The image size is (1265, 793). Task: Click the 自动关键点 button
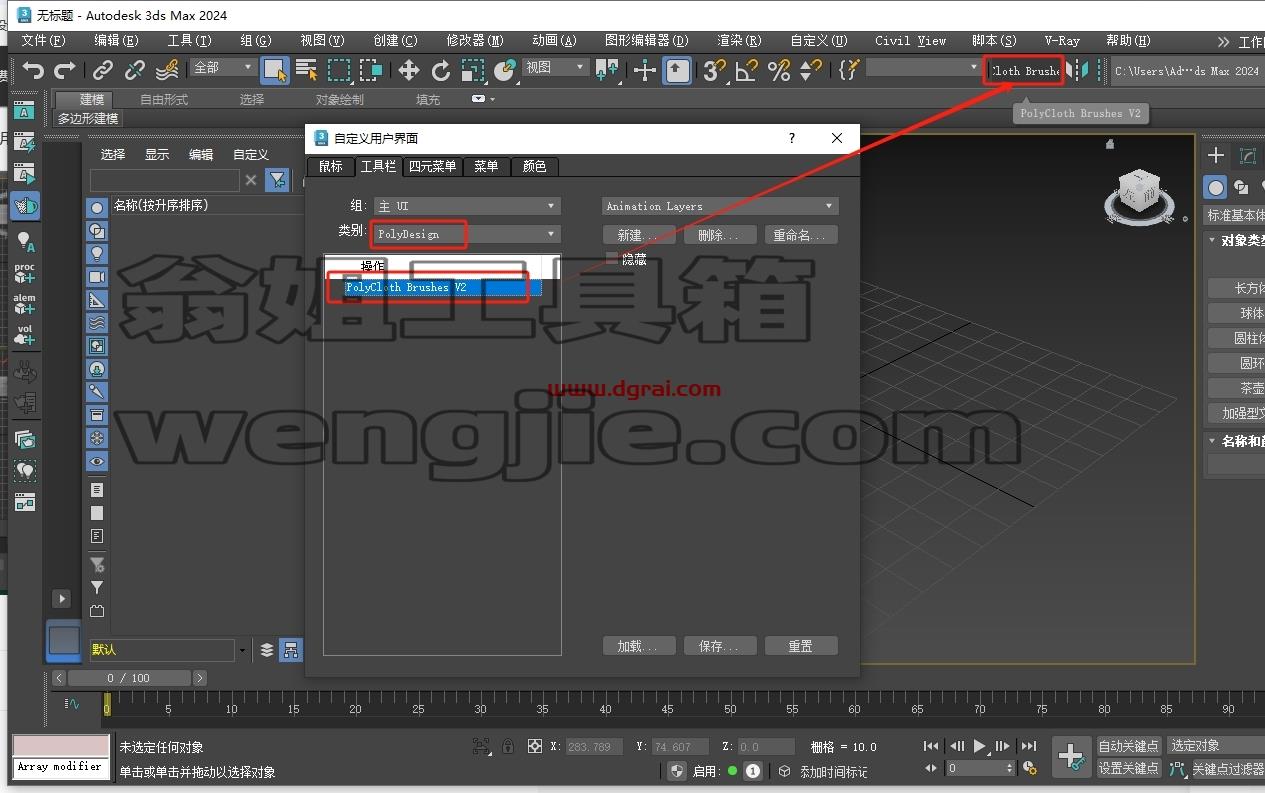(1129, 746)
